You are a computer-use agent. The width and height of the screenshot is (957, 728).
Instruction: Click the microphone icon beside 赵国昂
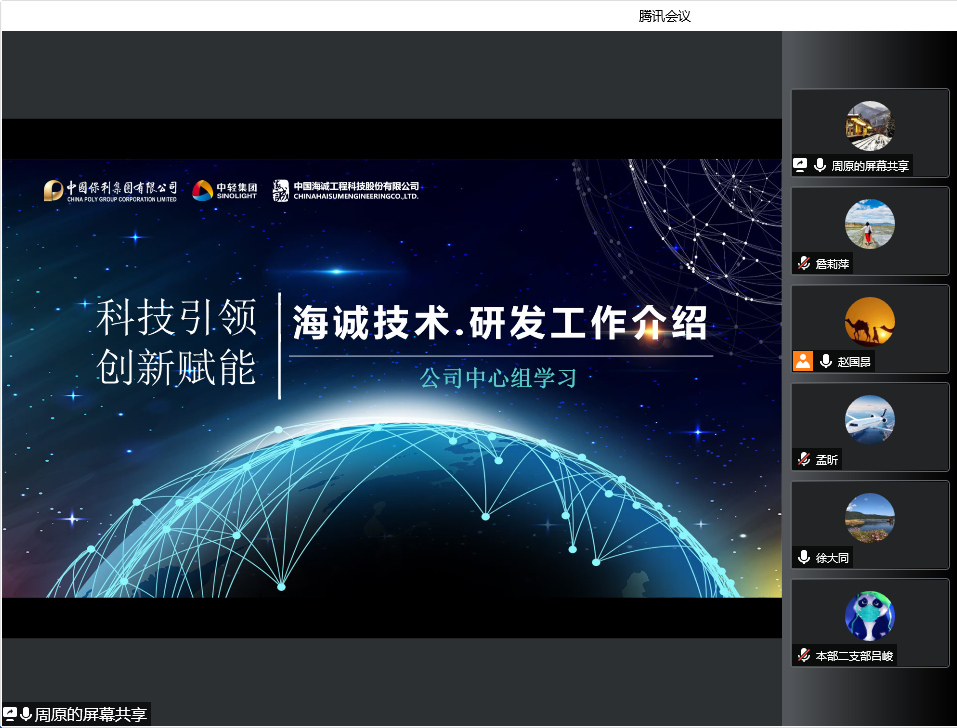(826, 362)
